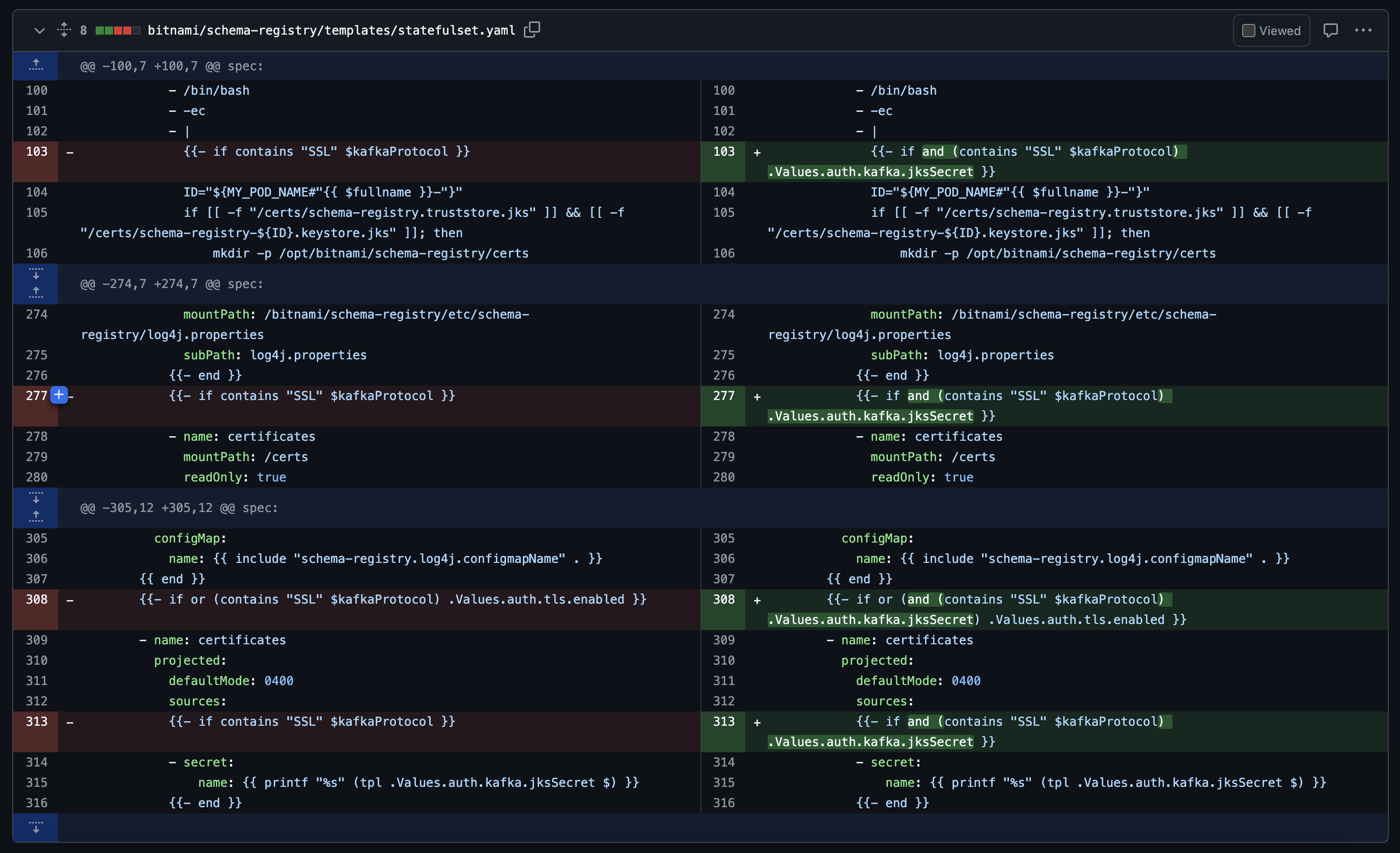Expand lines below line 316

36,827
